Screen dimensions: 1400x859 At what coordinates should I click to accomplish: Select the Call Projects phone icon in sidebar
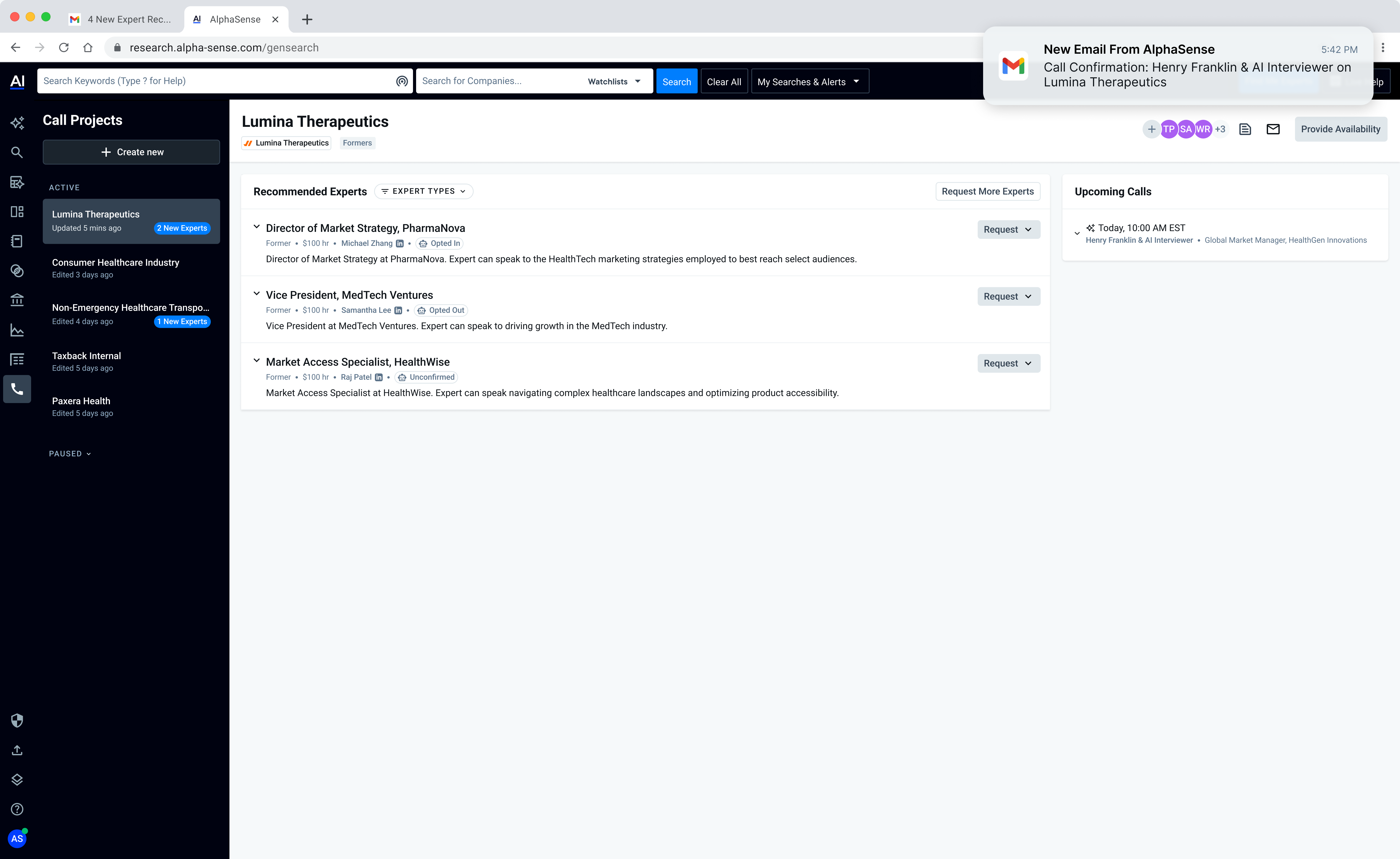point(17,389)
